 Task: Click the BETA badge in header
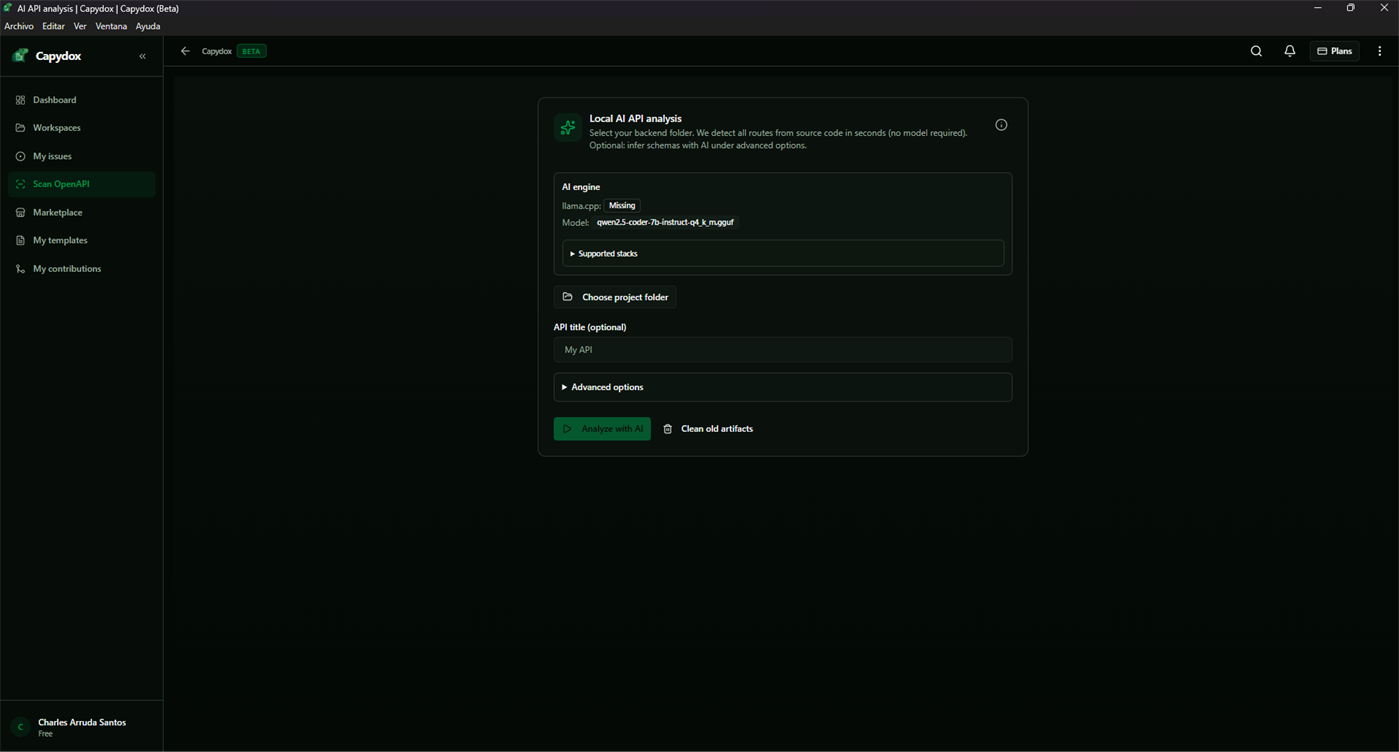pyautogui.click(x=251, y=51)
